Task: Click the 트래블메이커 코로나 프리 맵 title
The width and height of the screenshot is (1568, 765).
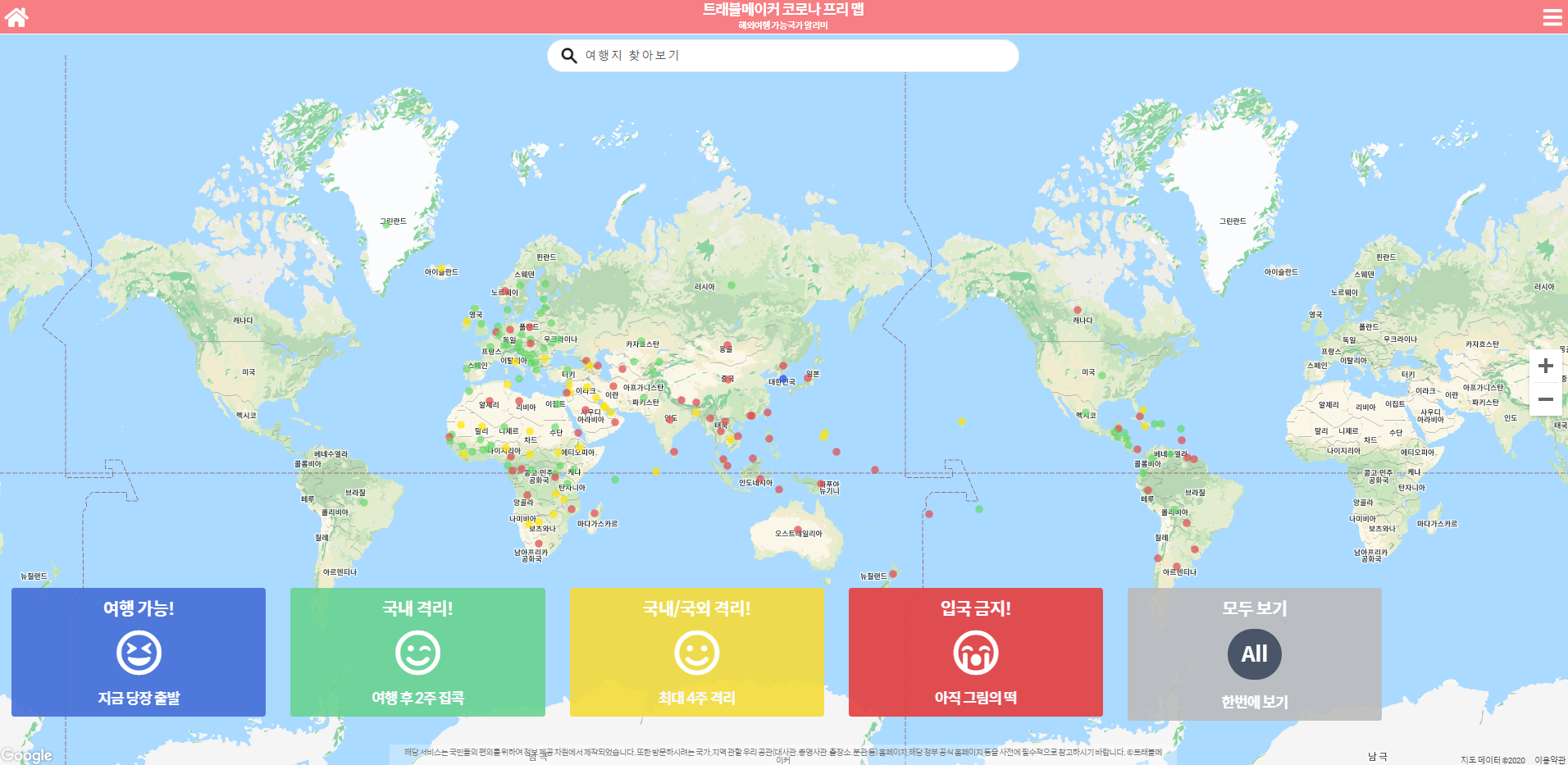Action: click(783, 9)
